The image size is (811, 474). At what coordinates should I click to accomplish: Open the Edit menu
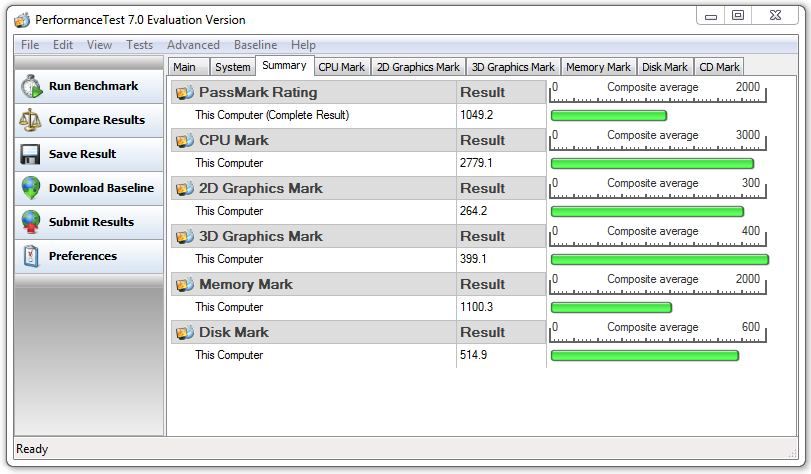(63, 45)
